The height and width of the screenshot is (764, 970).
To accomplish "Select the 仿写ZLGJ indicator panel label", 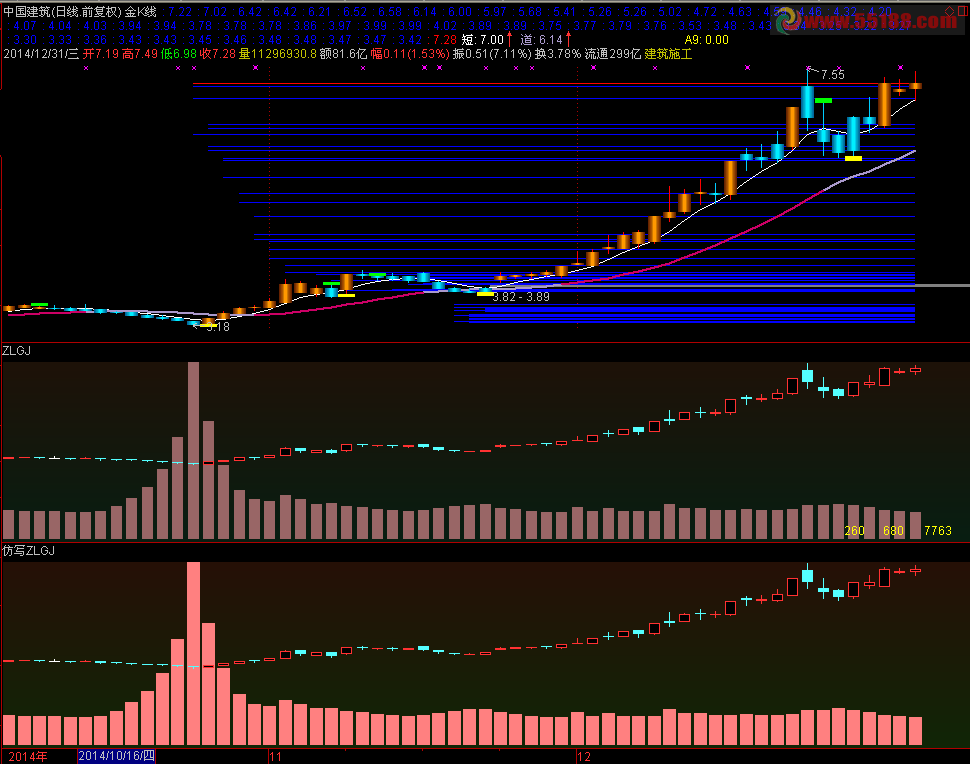I will click(x=28, y=551).
